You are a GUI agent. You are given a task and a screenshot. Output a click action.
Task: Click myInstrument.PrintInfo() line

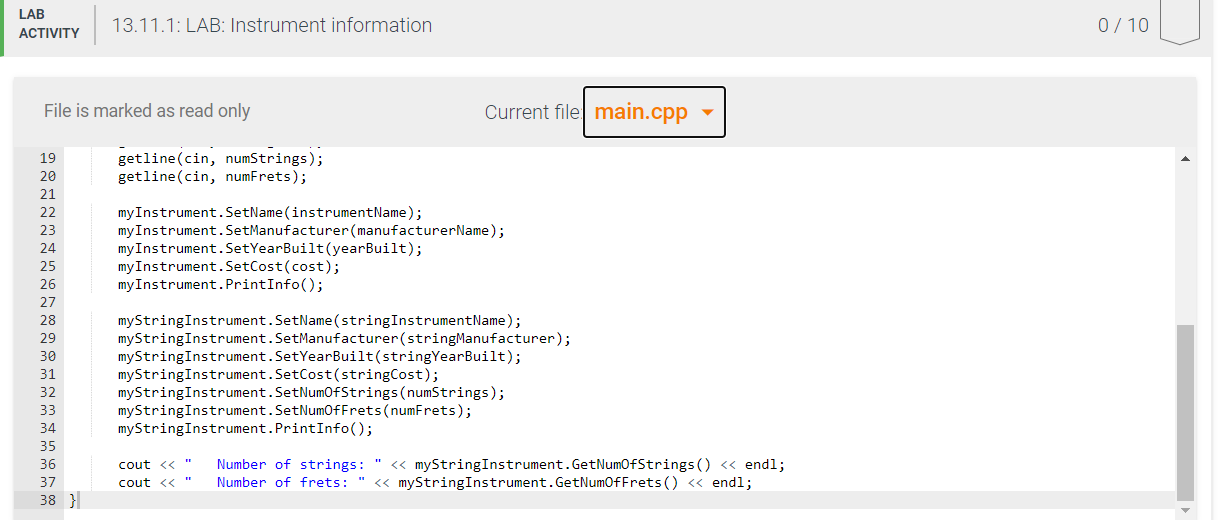tap(221, 284)
